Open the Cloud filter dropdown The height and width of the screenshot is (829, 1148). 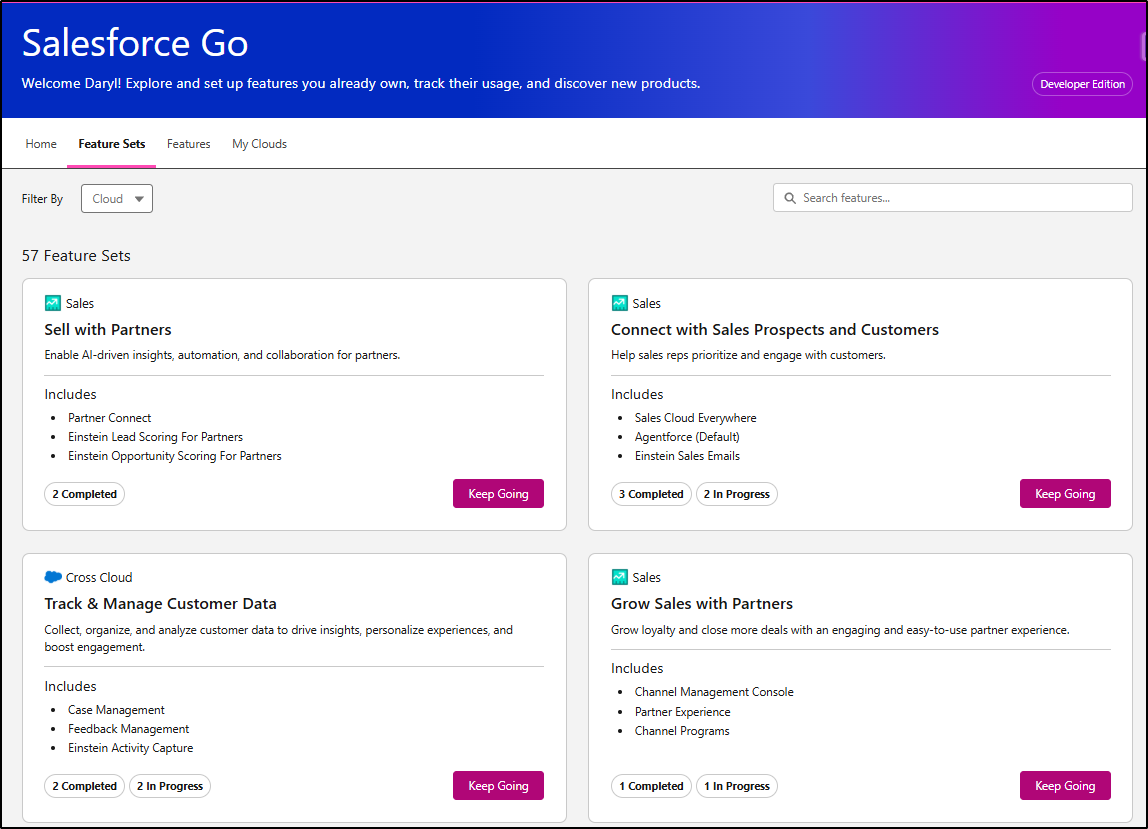(x=117, y=199)
